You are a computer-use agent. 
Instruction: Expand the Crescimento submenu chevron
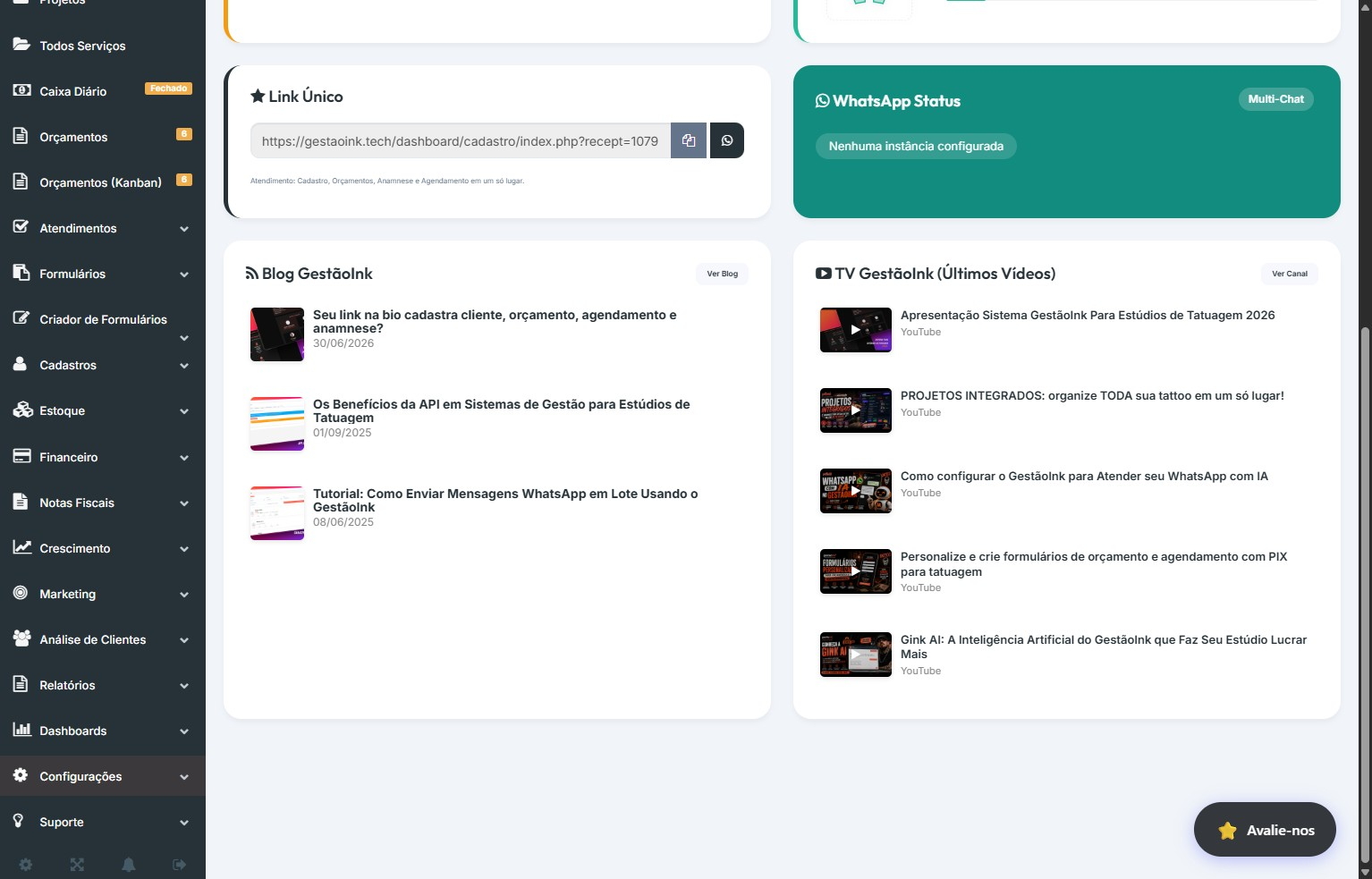coord(184,549)
